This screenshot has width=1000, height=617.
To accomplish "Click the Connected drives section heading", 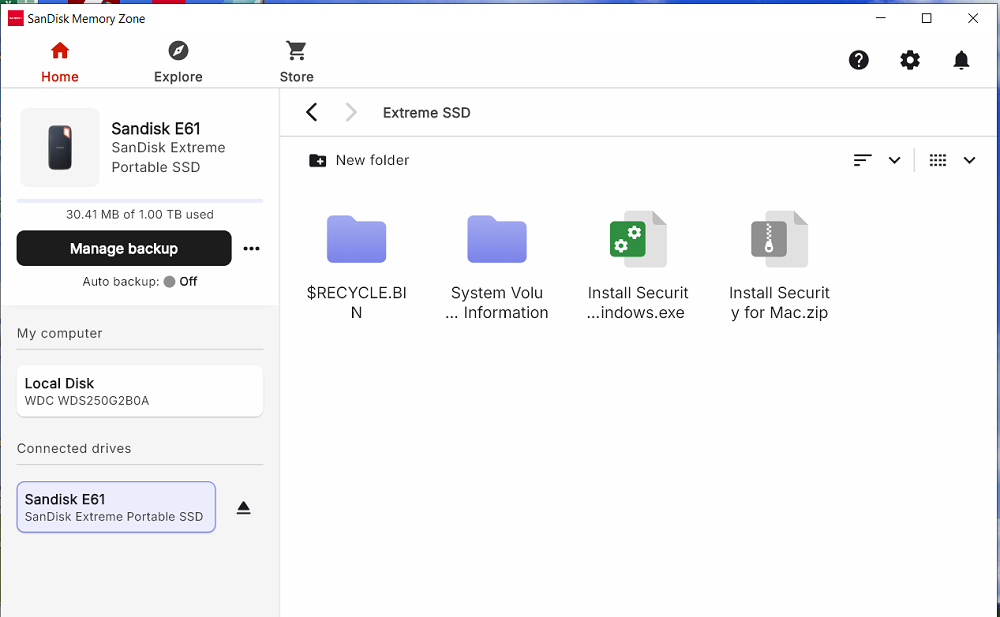I will [74, 449].
